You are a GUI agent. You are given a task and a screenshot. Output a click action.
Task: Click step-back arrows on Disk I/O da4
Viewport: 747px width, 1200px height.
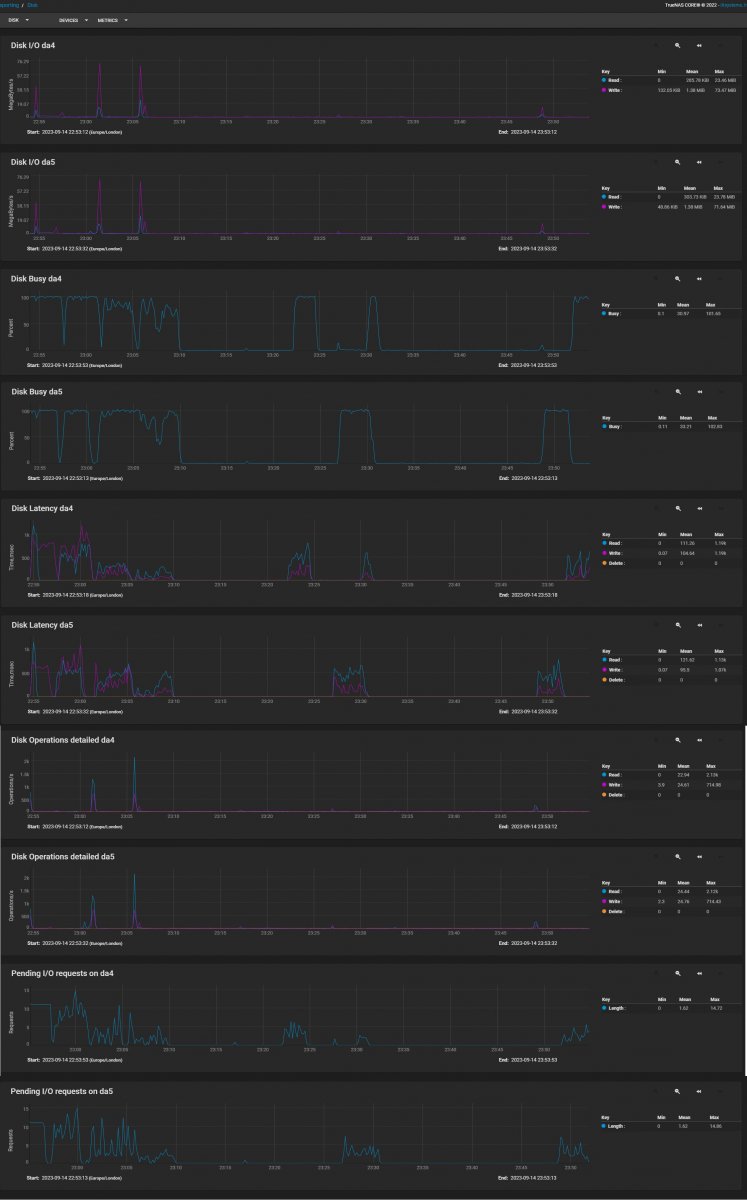699,45
